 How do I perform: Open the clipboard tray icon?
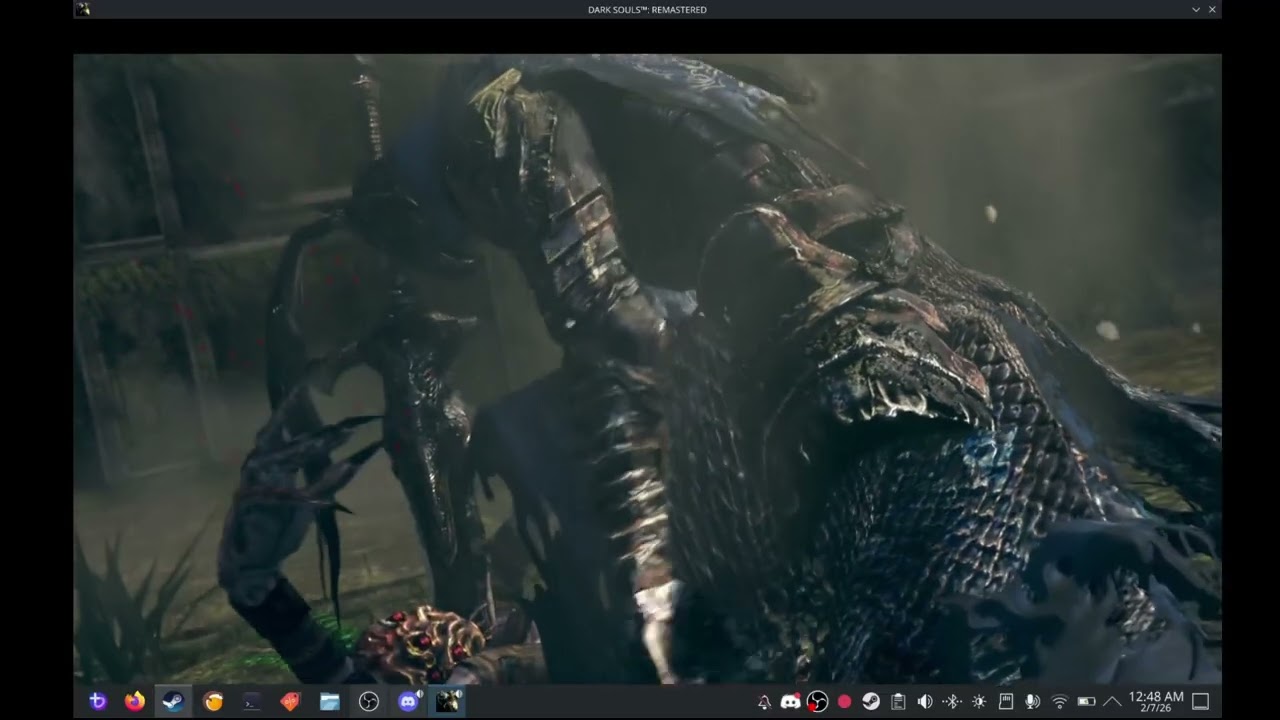point(898,702)
